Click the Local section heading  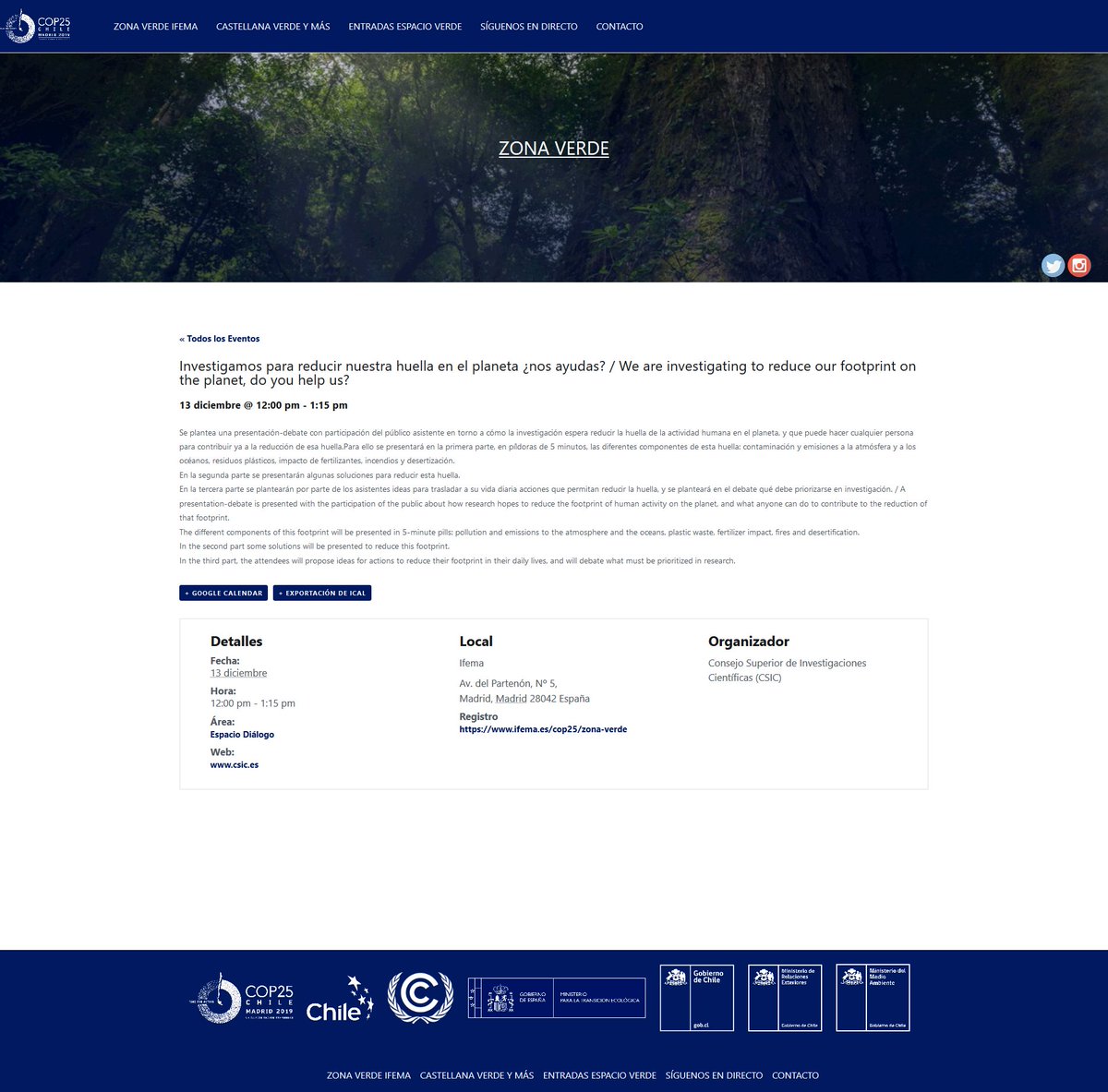point(476,642)
